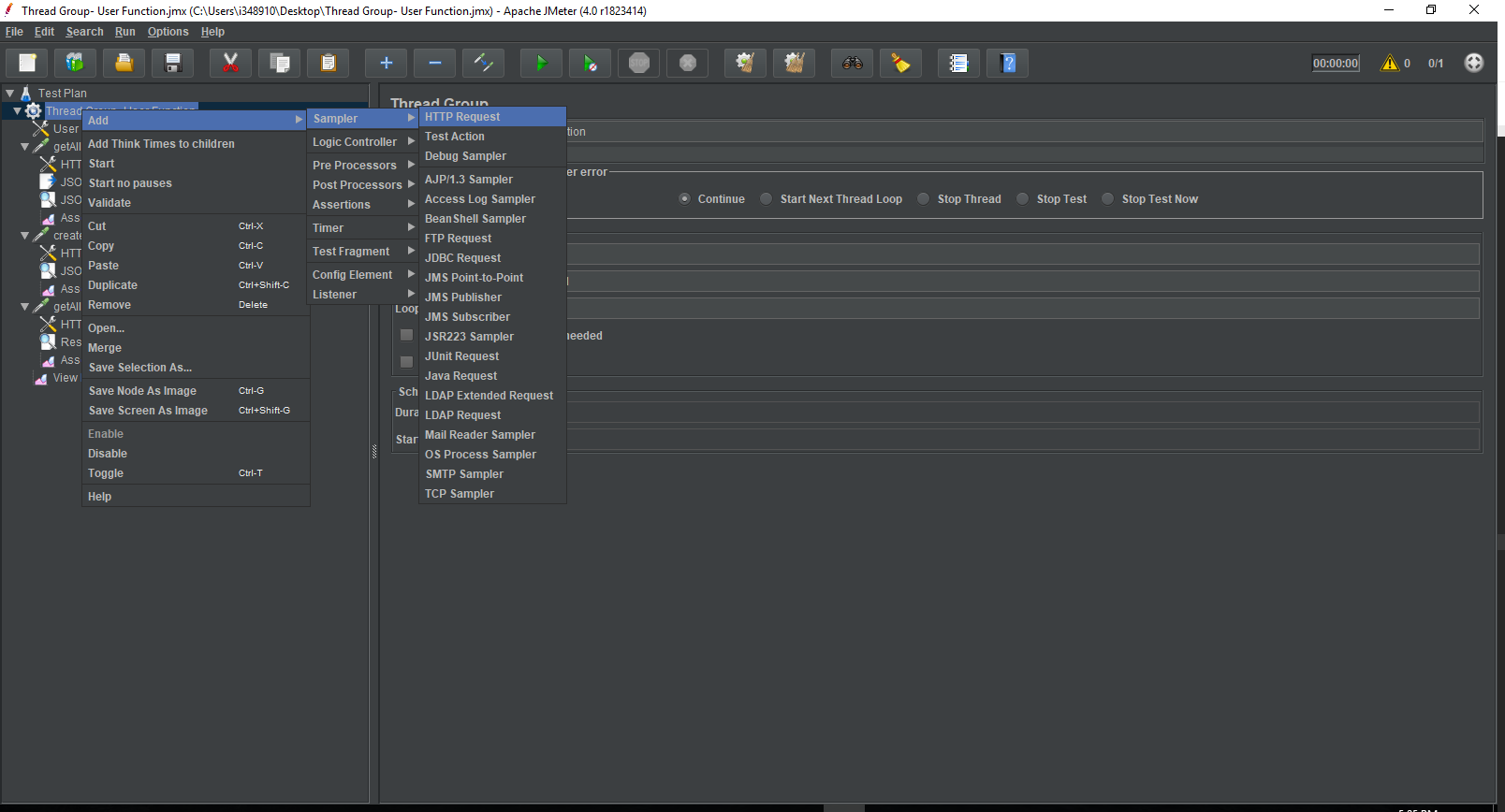Collapse the last getAll tree node
This screenshot has height=812, width=1505.
pos(24,307)
